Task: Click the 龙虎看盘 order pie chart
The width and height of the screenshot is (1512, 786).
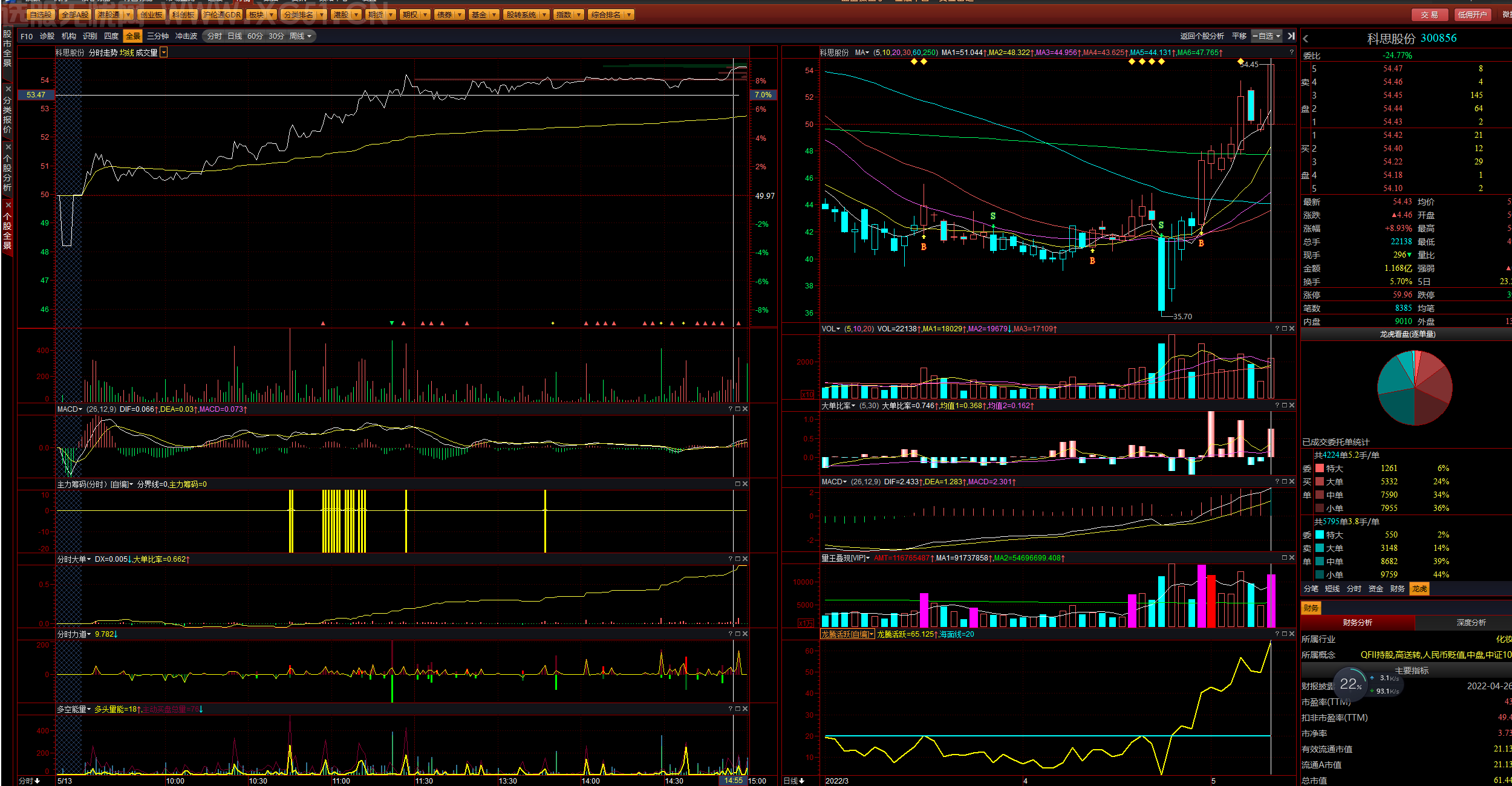Action: tap(1415, 388)
